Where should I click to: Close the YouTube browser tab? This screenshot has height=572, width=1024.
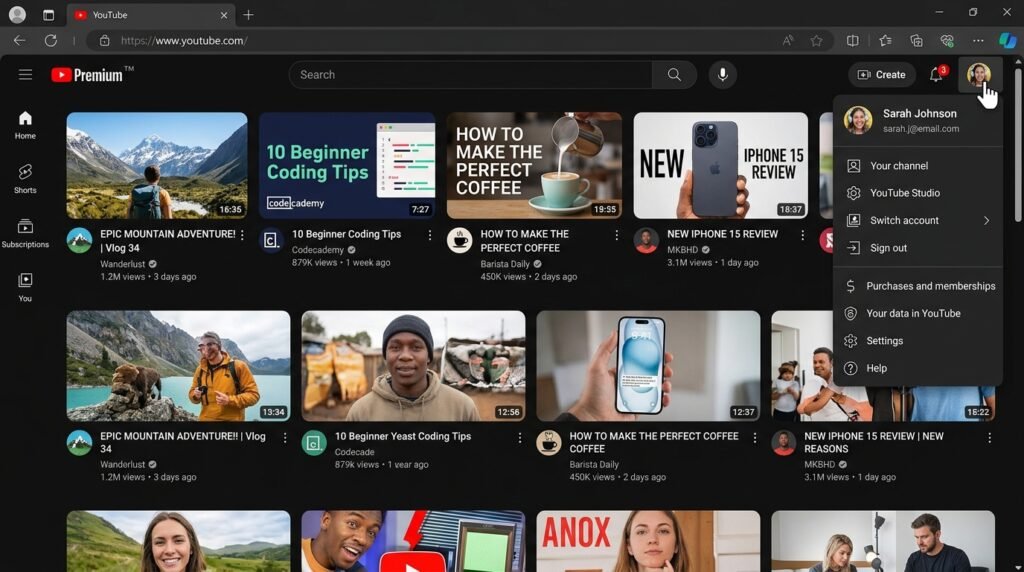pyautogui.click(x=223, y=14)
